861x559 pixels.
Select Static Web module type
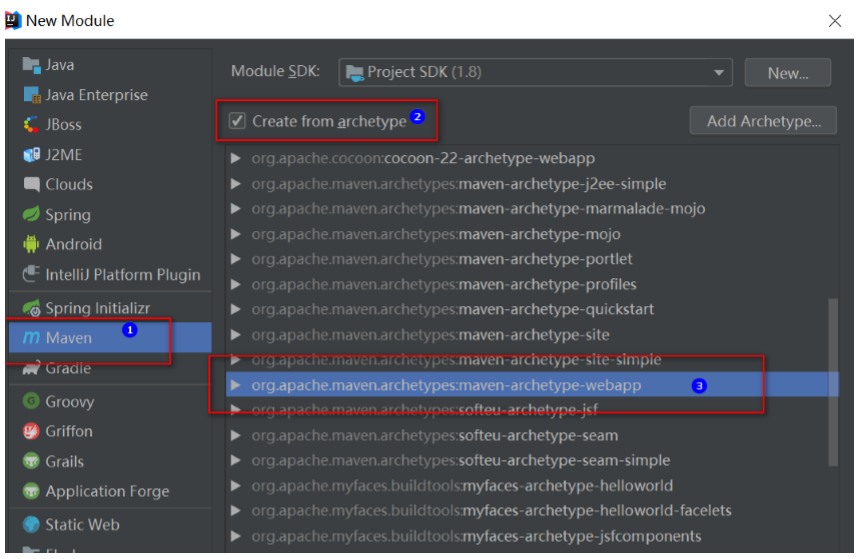[110, 524]
